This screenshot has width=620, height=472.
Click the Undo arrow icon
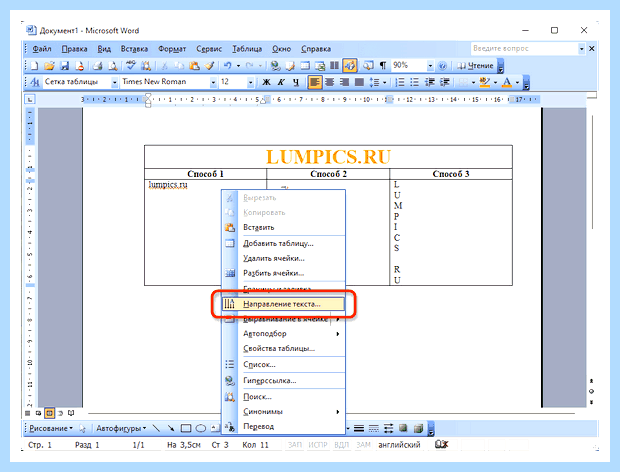coord(227,66)
